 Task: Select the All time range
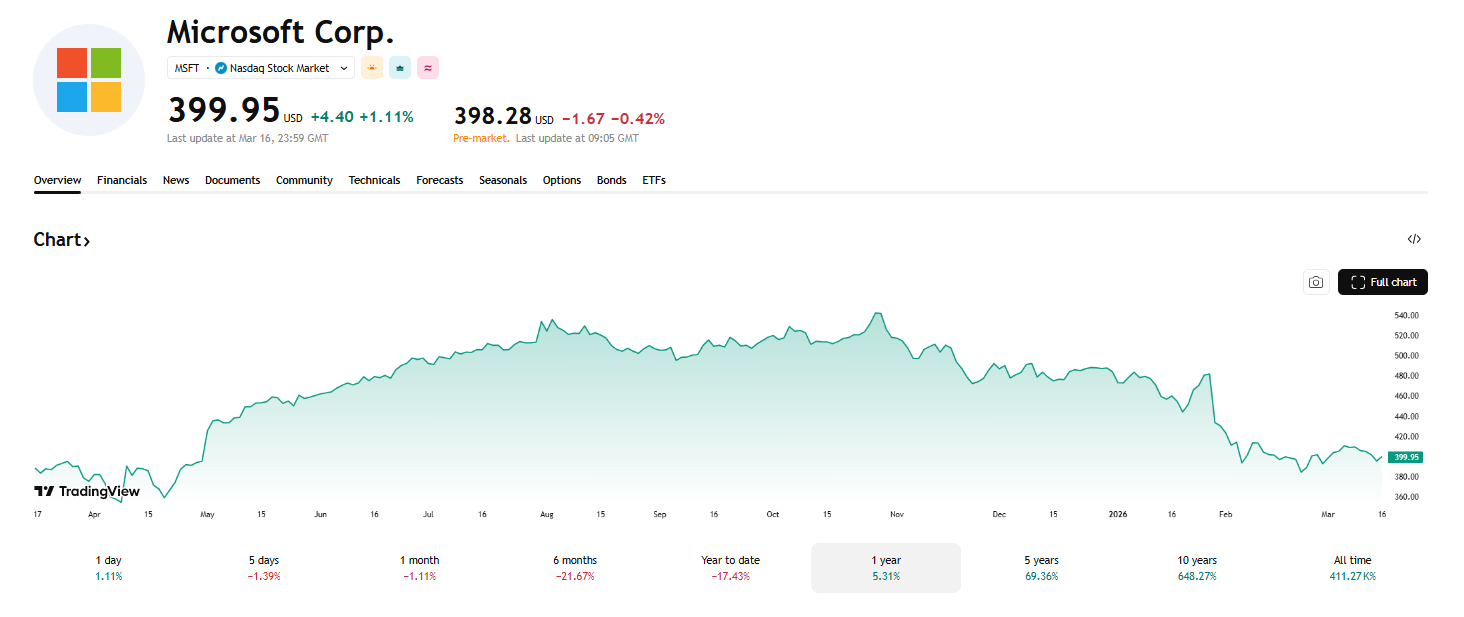tap(1352, 568)
